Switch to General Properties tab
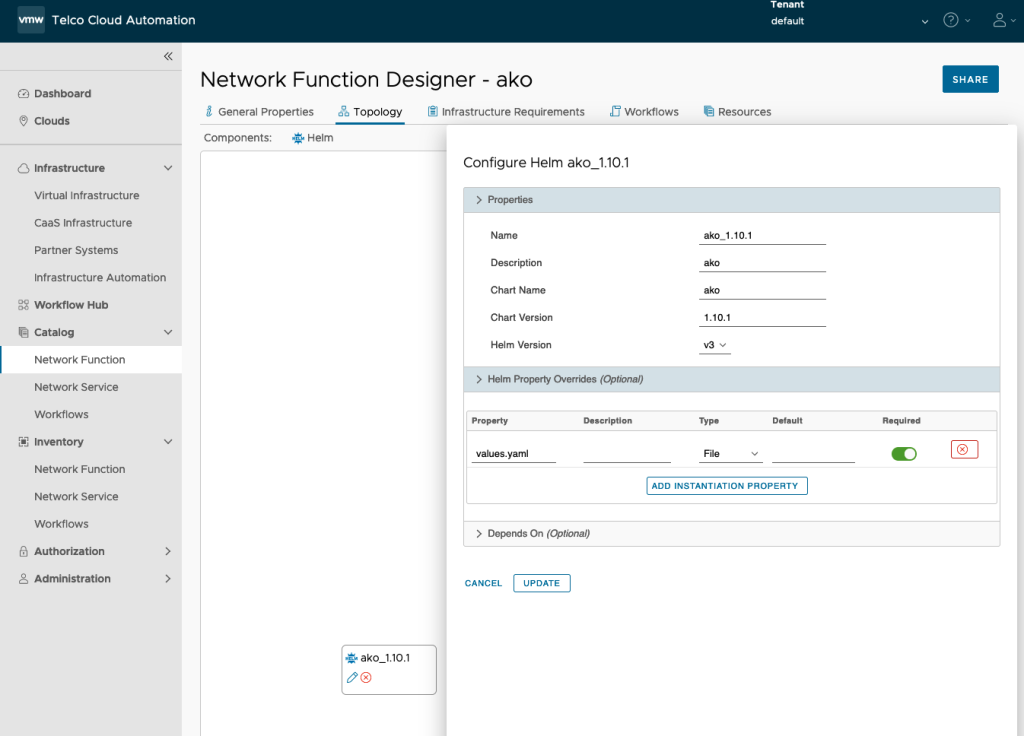This screenshot has width=1024, height=736. (259, 112)
